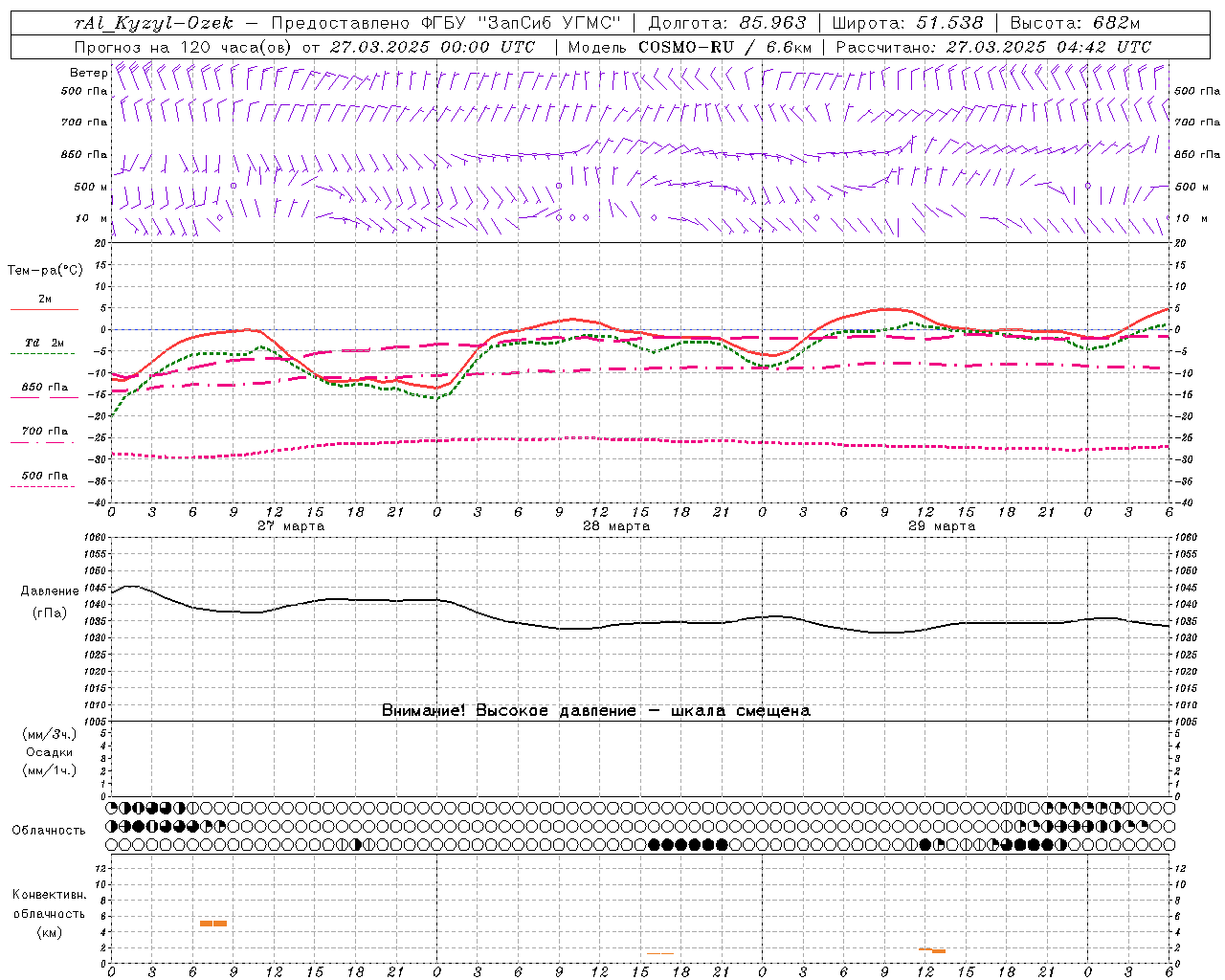Viewport: 1225px width, 980px height.
Task: Click the 500 м wind level label on left
Action: pos(91,187)
